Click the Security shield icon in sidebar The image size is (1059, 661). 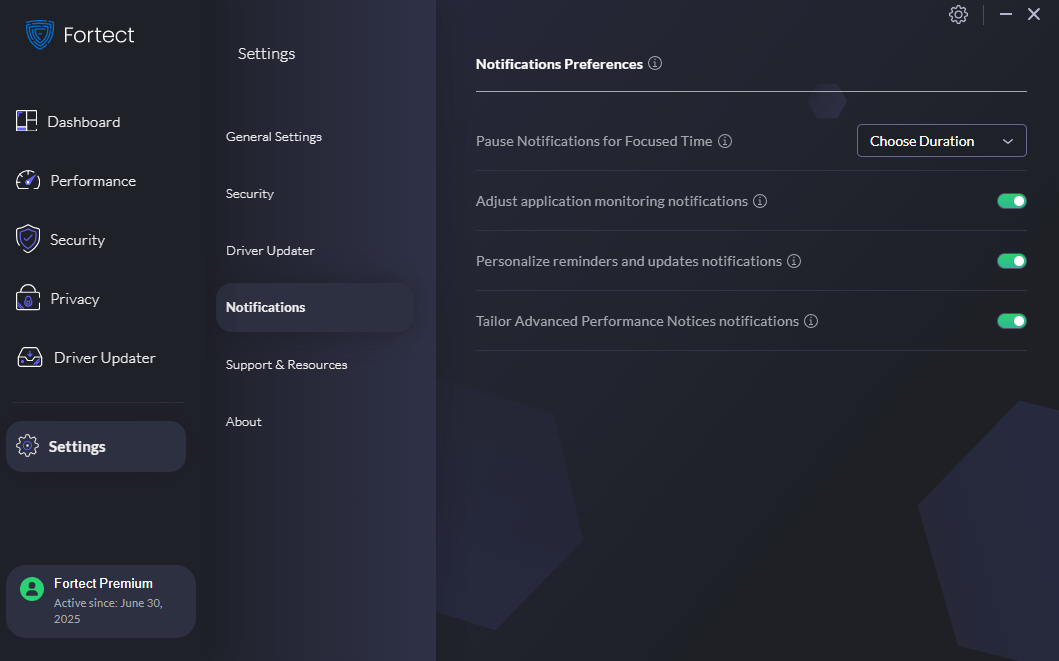26,239
